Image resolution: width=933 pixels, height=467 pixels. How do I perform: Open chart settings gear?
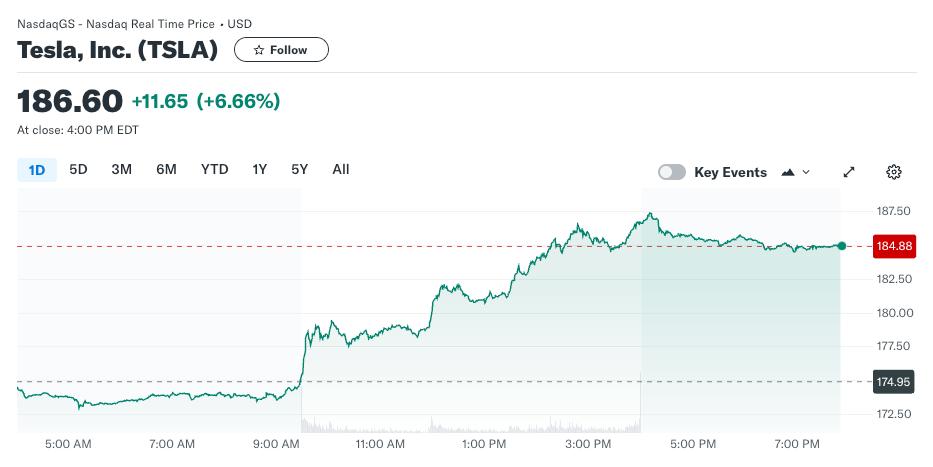(894, 172)
